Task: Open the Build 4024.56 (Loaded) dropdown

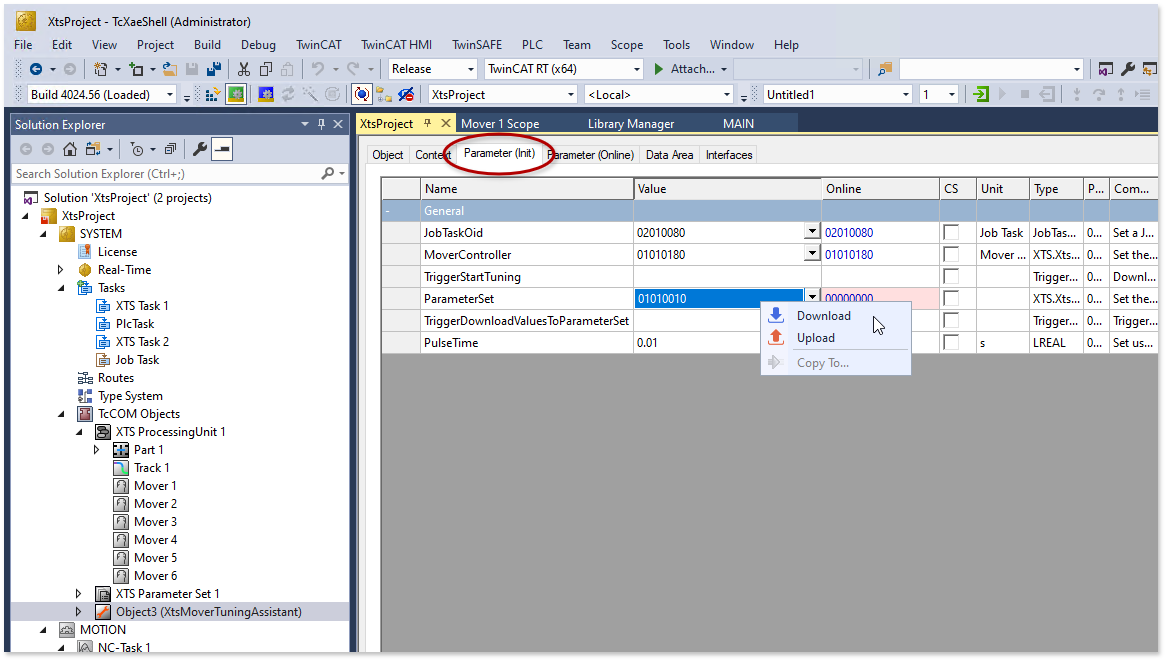Action: 170,94
